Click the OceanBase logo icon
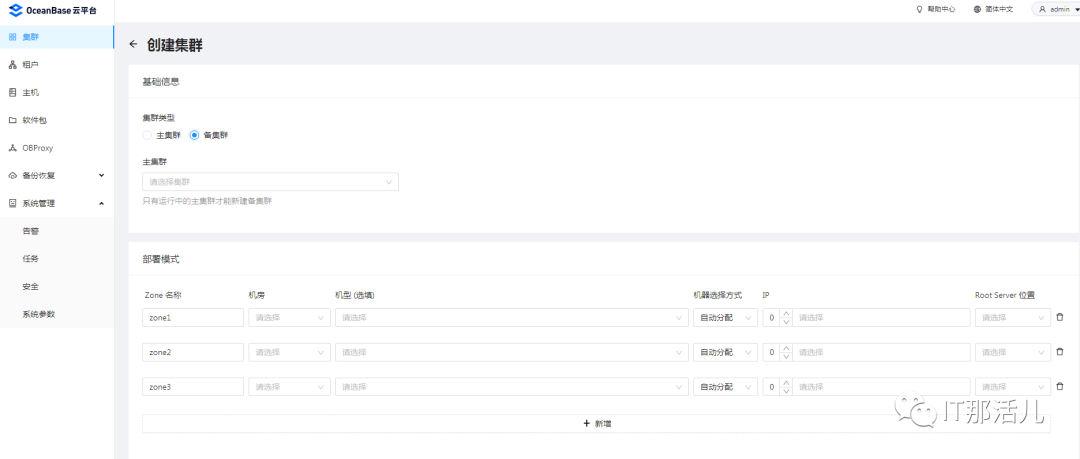This screenshot has width=1080, height=459. tap(16, 10)
